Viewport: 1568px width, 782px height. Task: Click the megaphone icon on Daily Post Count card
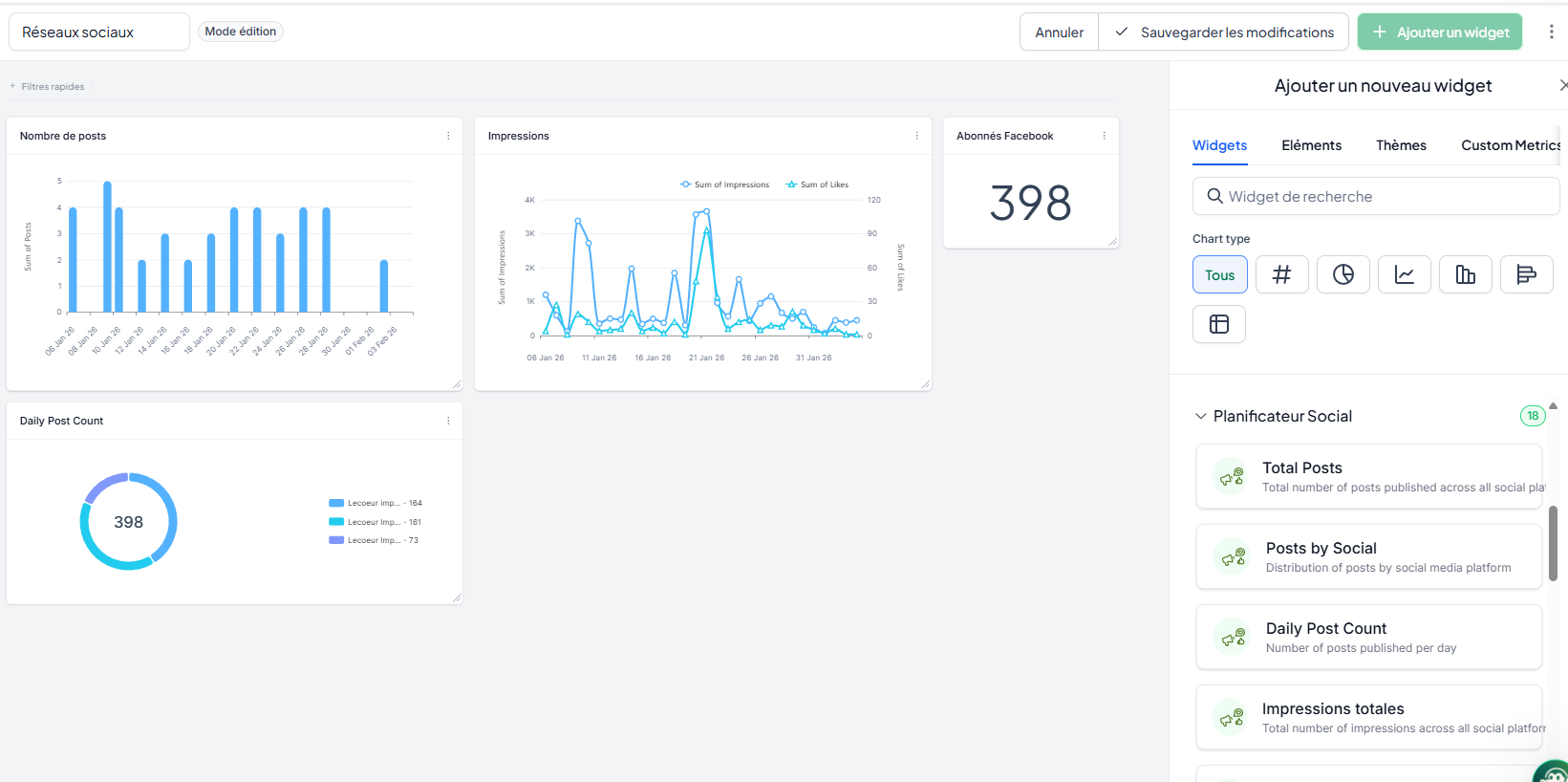(1234, 637)
